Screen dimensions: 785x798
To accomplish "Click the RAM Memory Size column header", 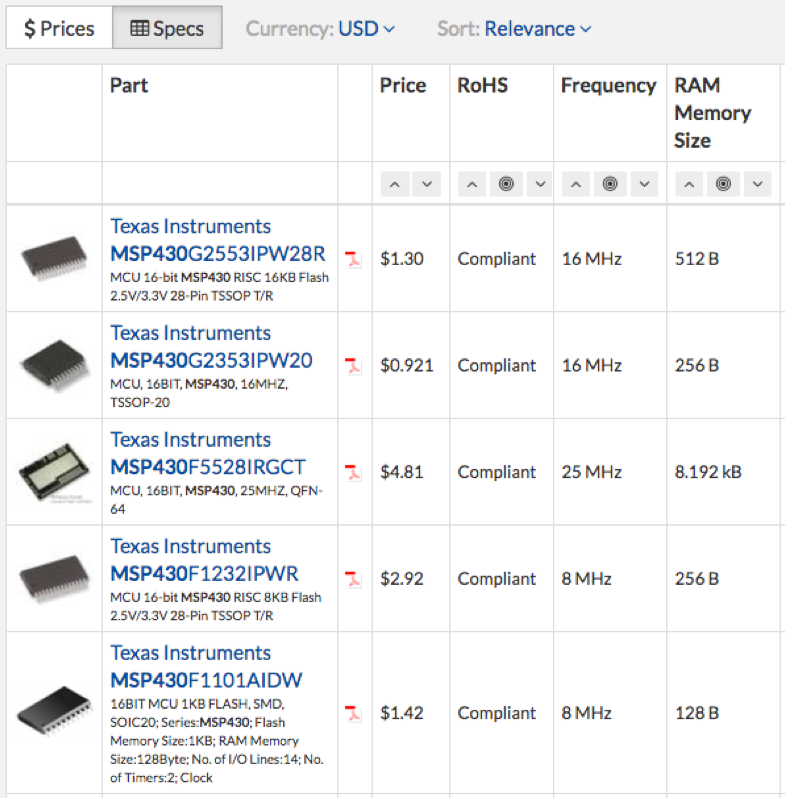I will 713,112.
